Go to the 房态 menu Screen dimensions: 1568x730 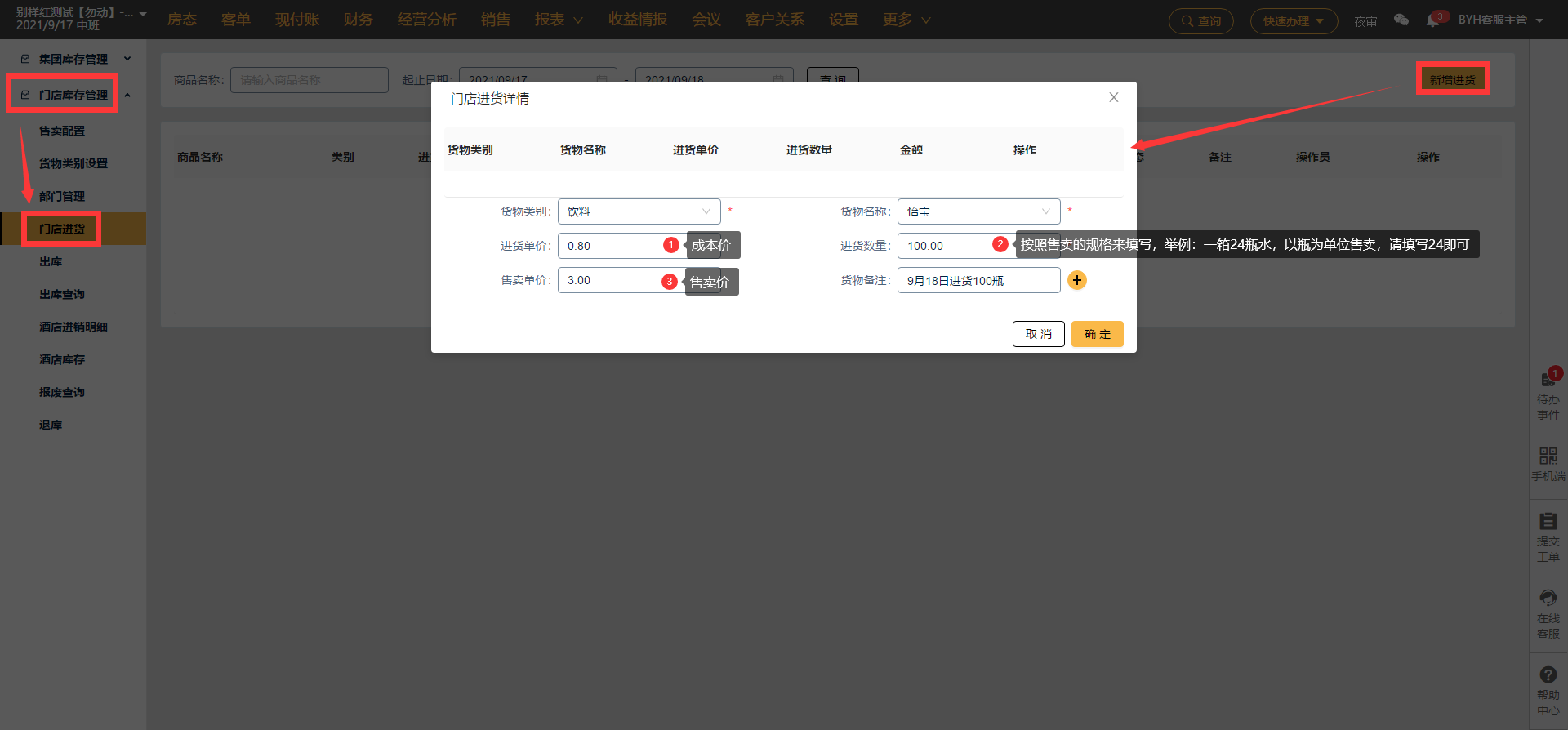[182, 20]
